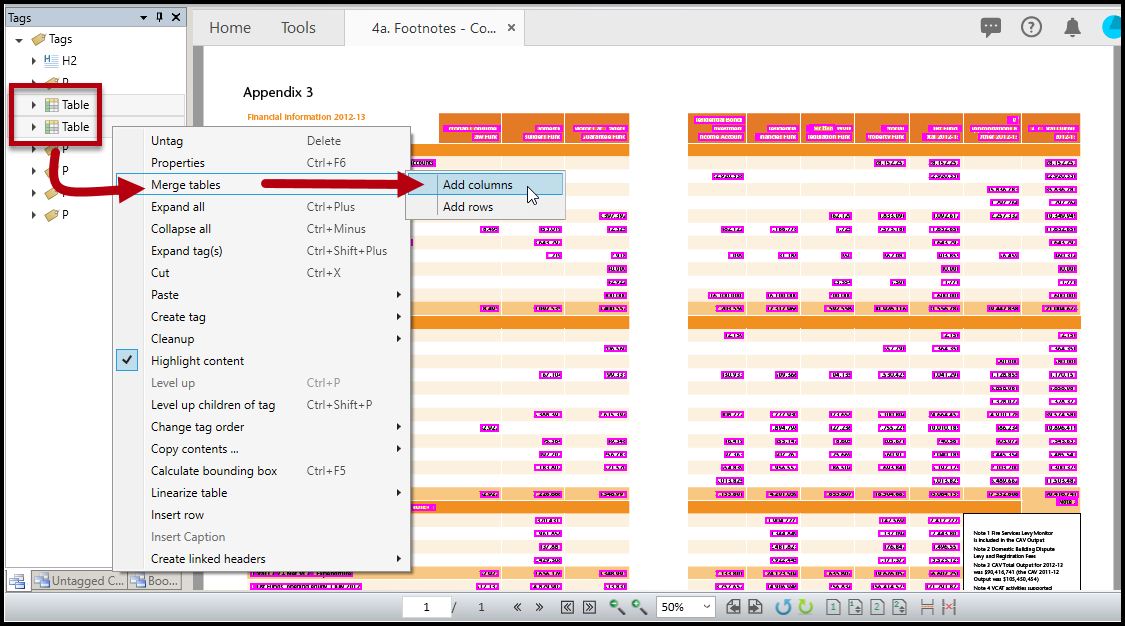This screenshot has height=626, width=1125.
Task: Open the Tags panel options dropdown arrow
Action: point(143,18)
